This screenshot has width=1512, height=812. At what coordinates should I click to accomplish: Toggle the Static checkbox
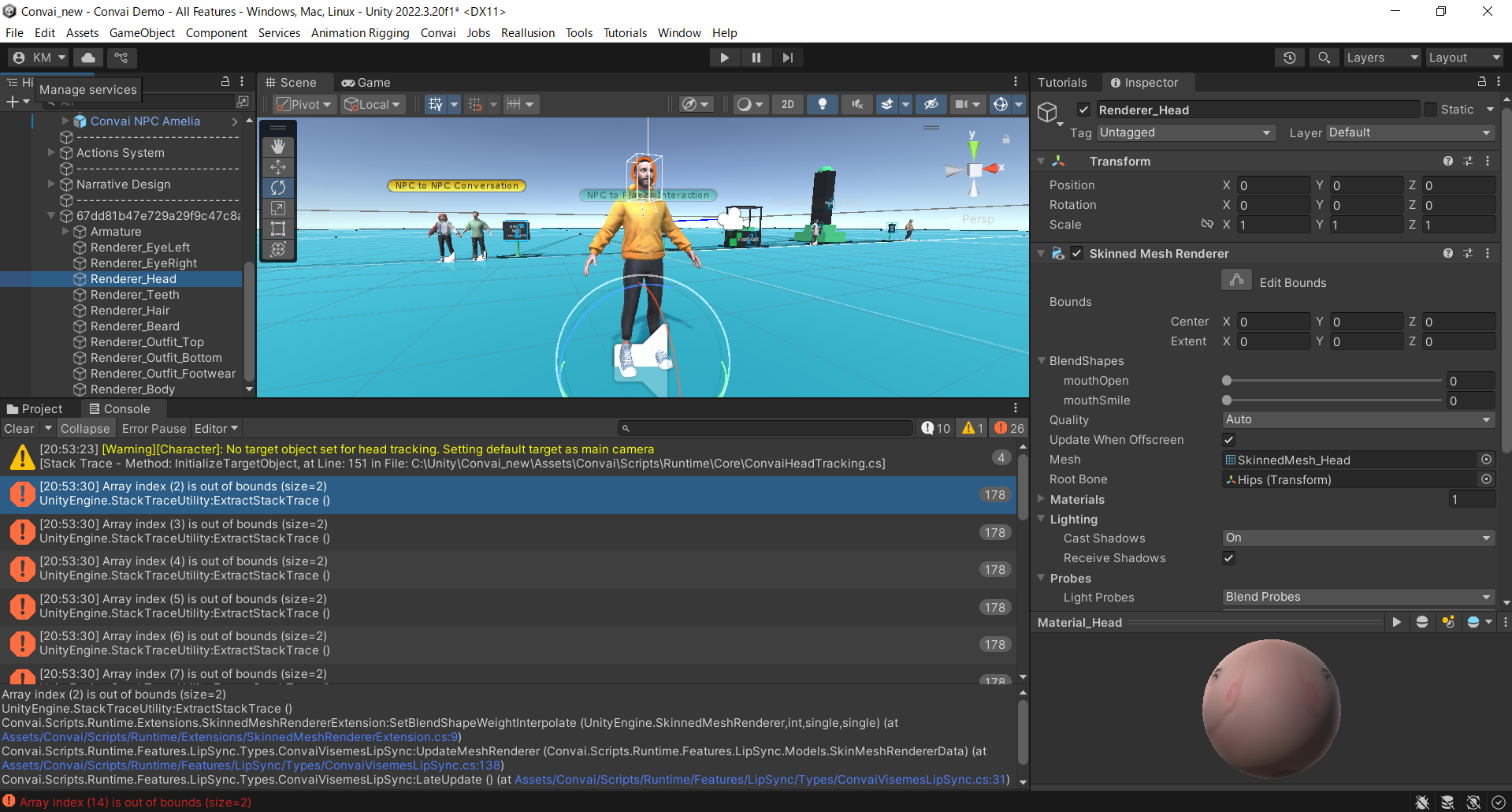pyautogui.click(x=1430, y=110)
